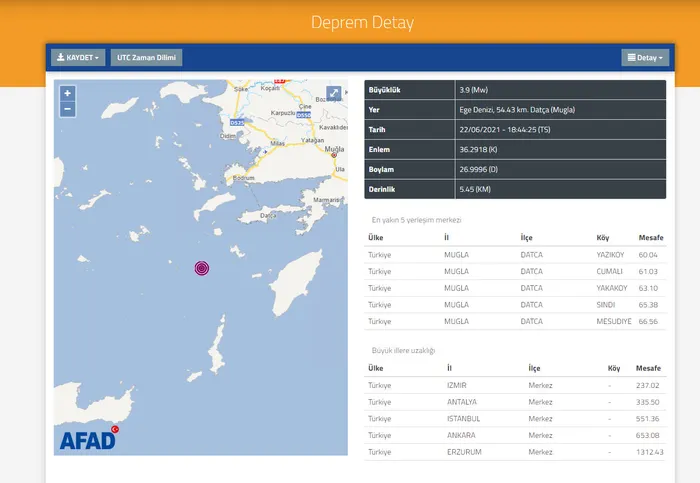Click the earthquake epicenter marker
The image size is (700, 483).
click(202, 268)
